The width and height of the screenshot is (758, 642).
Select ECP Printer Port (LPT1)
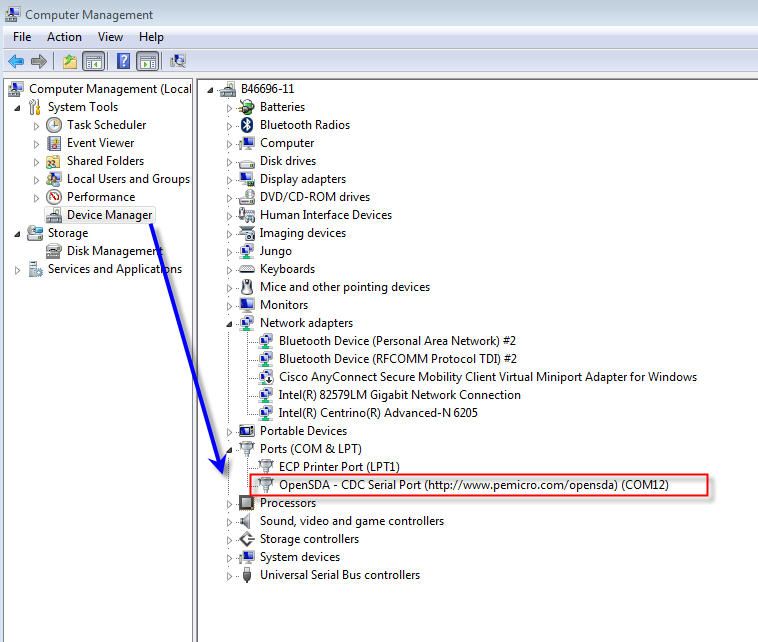(x=339, y=467)
